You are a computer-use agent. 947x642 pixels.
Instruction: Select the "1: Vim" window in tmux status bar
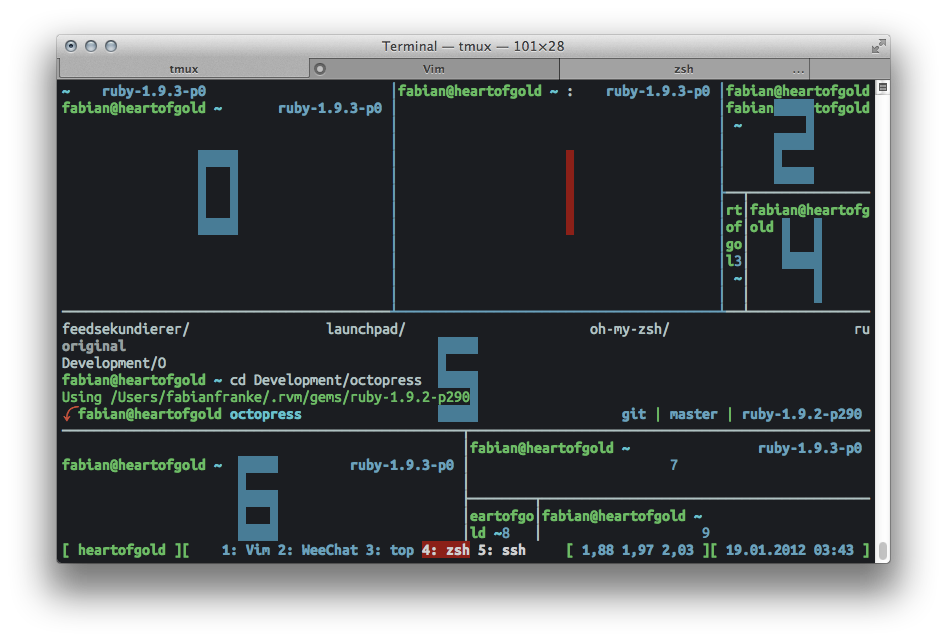click(245, 550)
